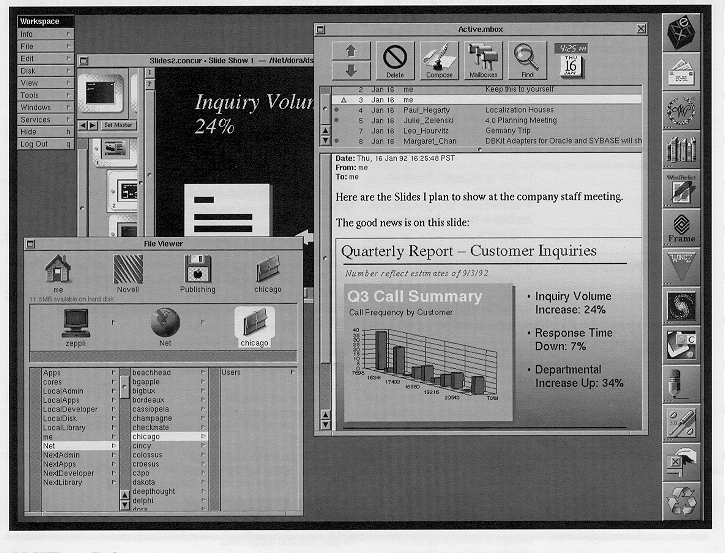Select the me home folder icon on the shelf
Viewport: 725px width, 553px height.
58,271
